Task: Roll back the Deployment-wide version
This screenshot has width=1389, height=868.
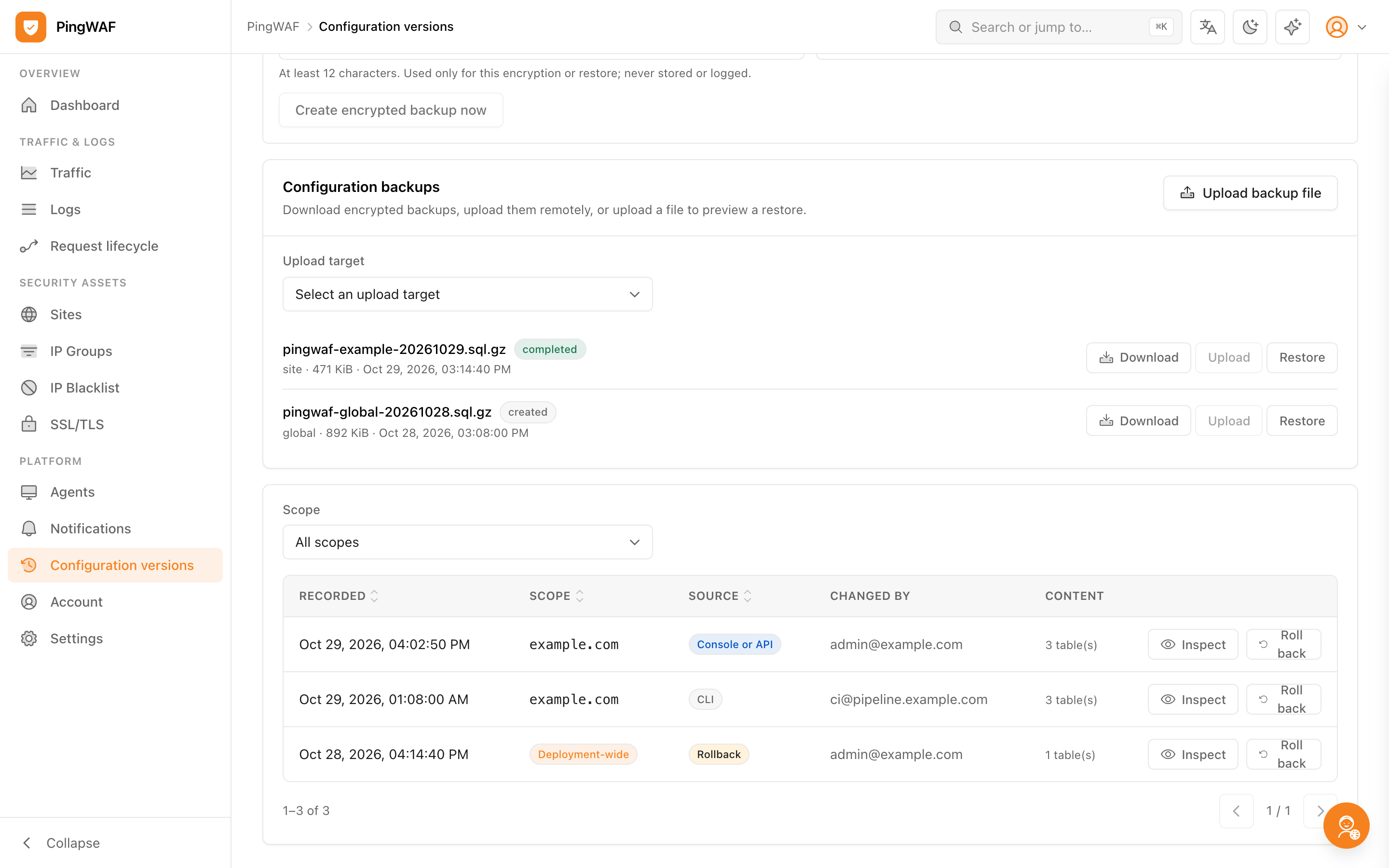Action: (x=1283, y=754)
